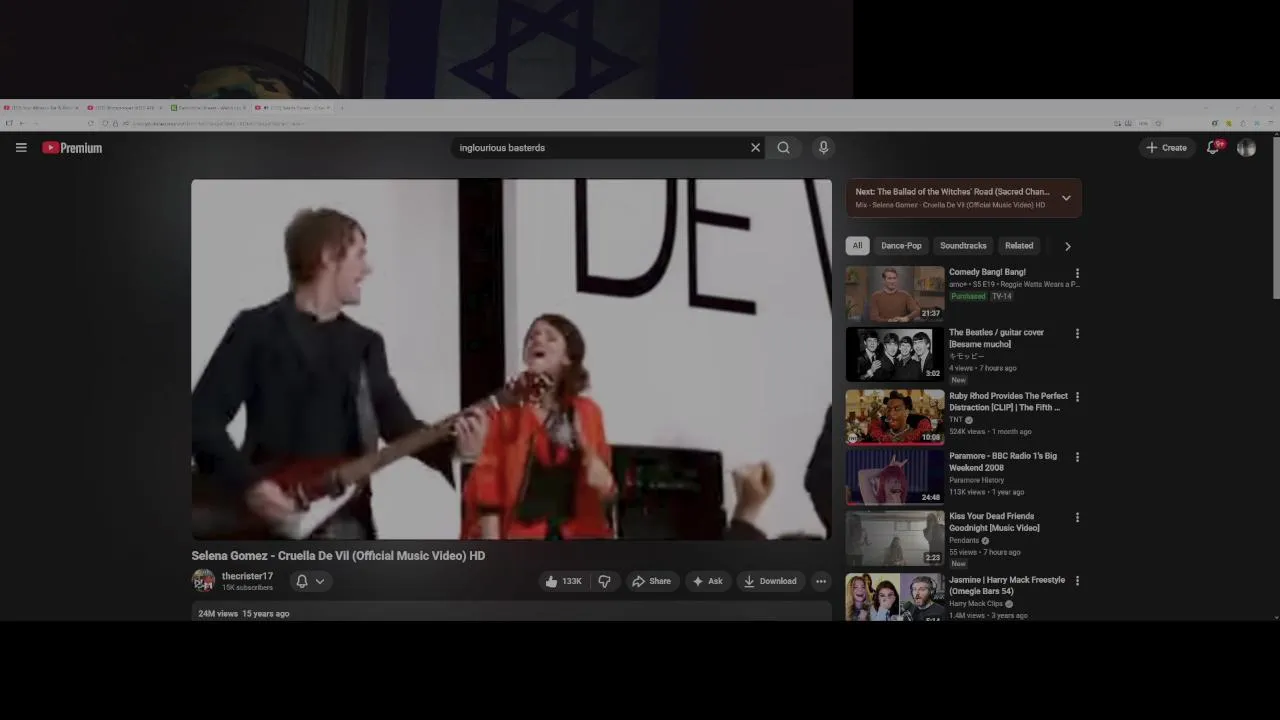Open Ruby Rhod clip thumbnail

(x=895, y=416)
